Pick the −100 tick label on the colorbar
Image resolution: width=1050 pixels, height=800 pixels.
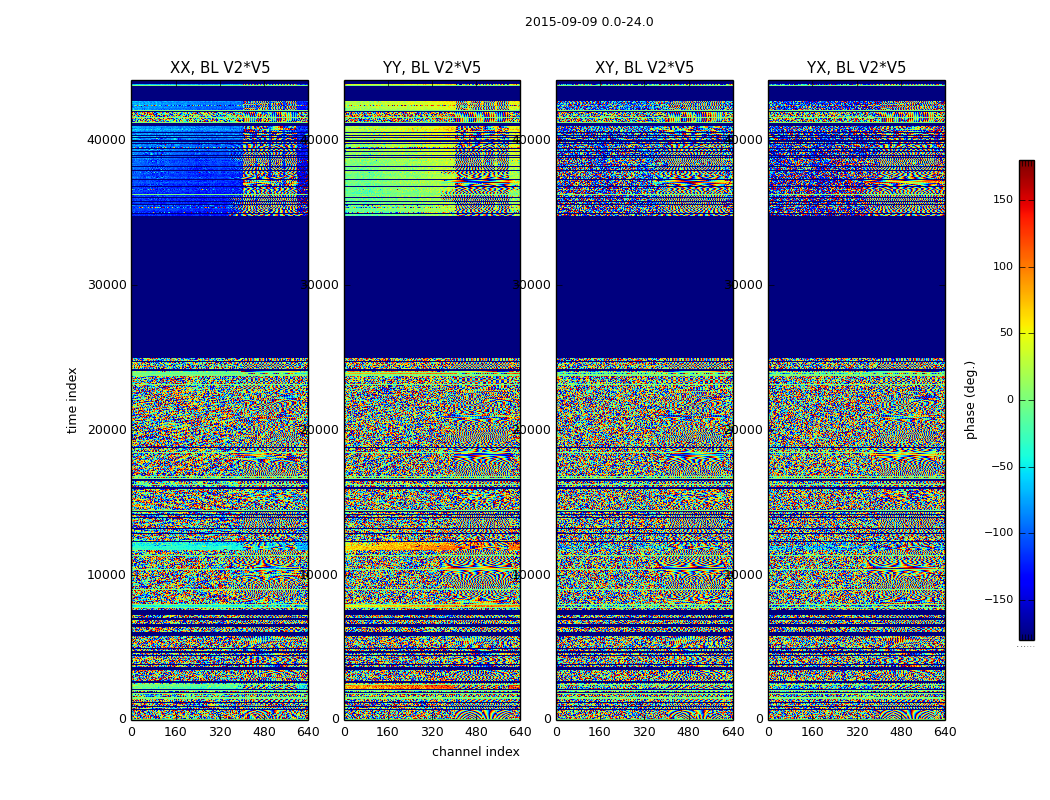tap(1000, 533)
